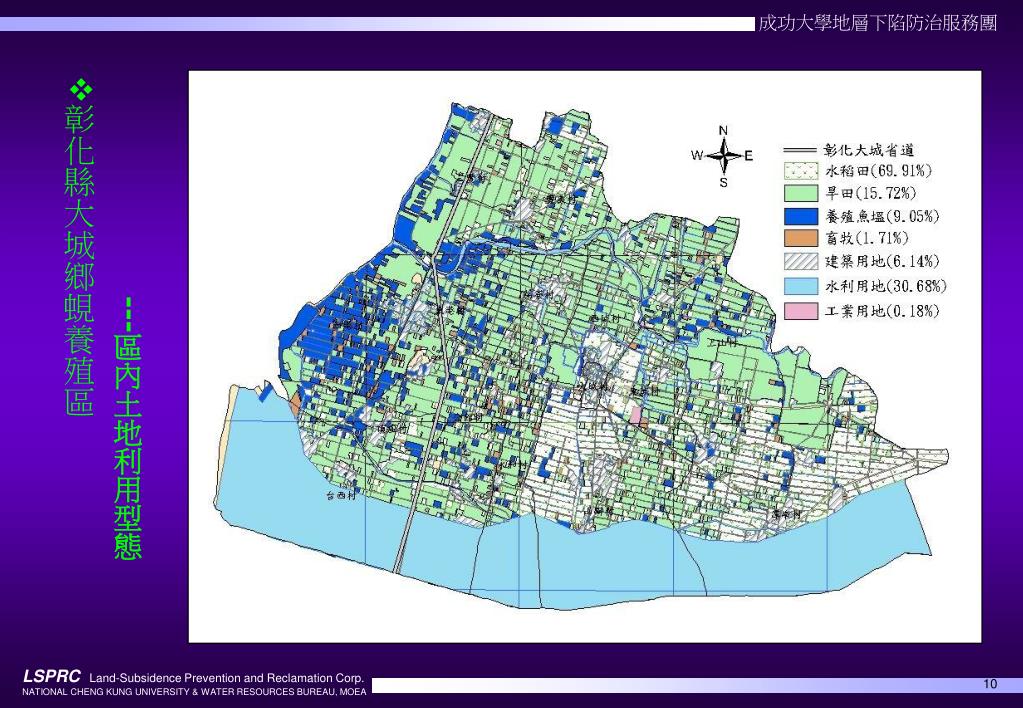This screenshot has width=1023, height=708.
Task: Select the hatched 建築用地 legend swatch
Action: coord(800,262)
